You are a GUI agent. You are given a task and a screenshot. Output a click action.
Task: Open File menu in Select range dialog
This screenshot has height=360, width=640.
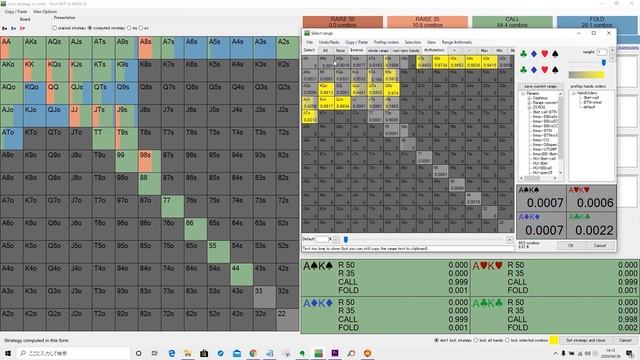pos(309,42)
